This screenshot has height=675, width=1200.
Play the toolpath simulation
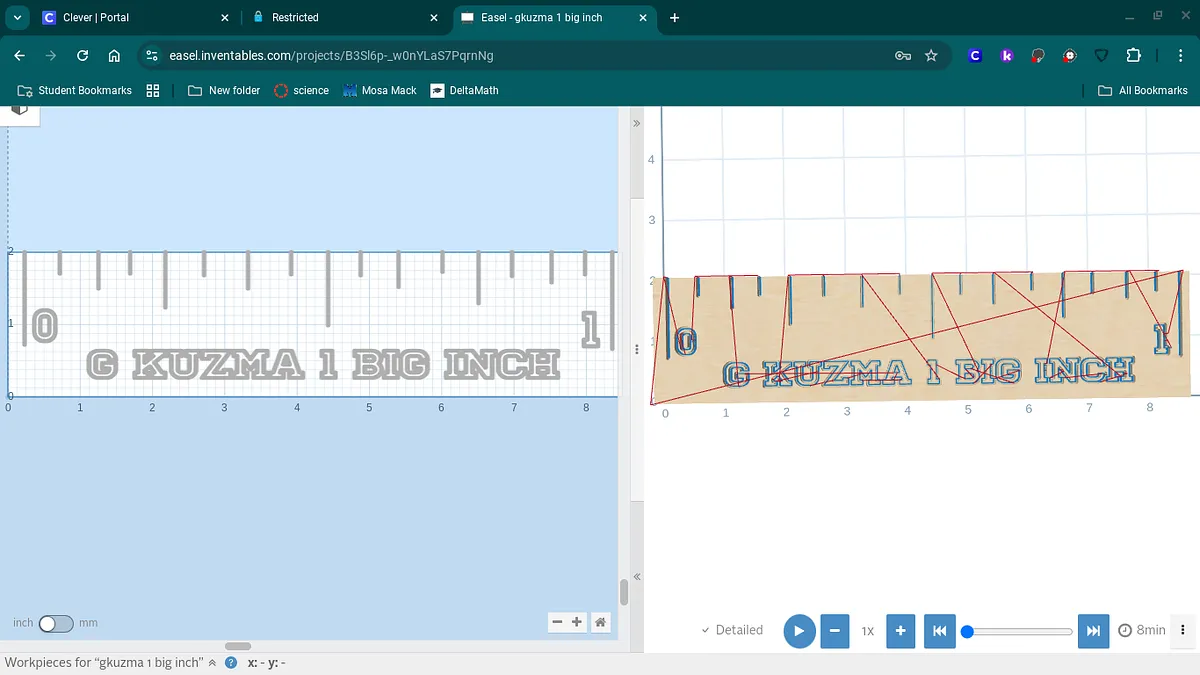point(799,631)
